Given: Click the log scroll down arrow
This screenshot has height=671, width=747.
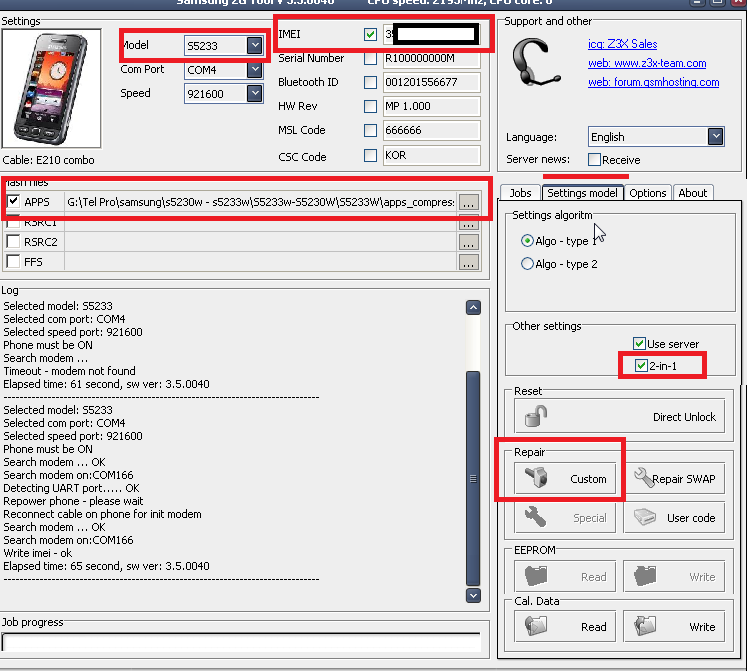Looking at the screenshot, I should [x=473, y=595].
